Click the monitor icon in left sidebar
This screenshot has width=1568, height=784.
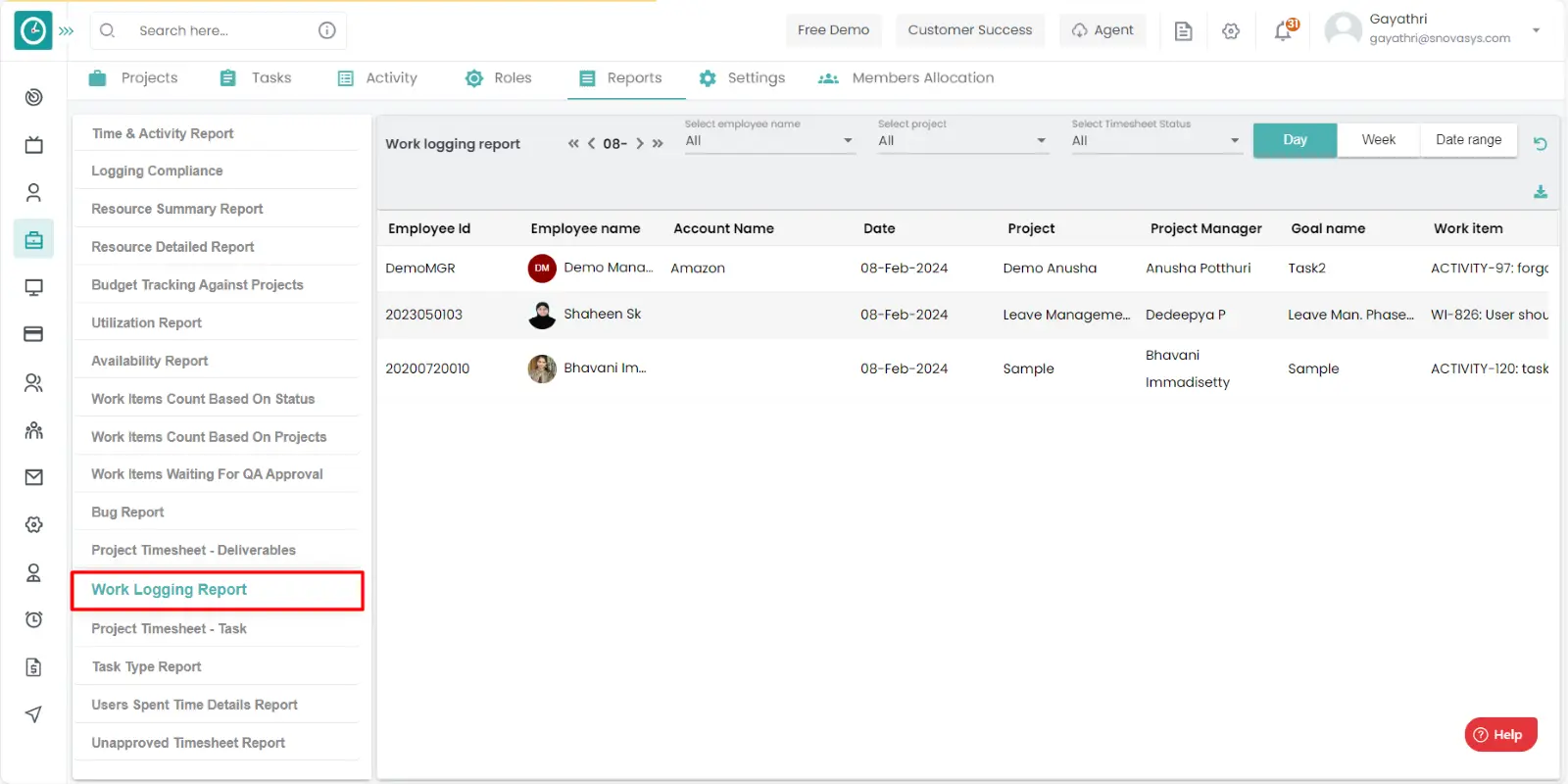pos(33,287)
